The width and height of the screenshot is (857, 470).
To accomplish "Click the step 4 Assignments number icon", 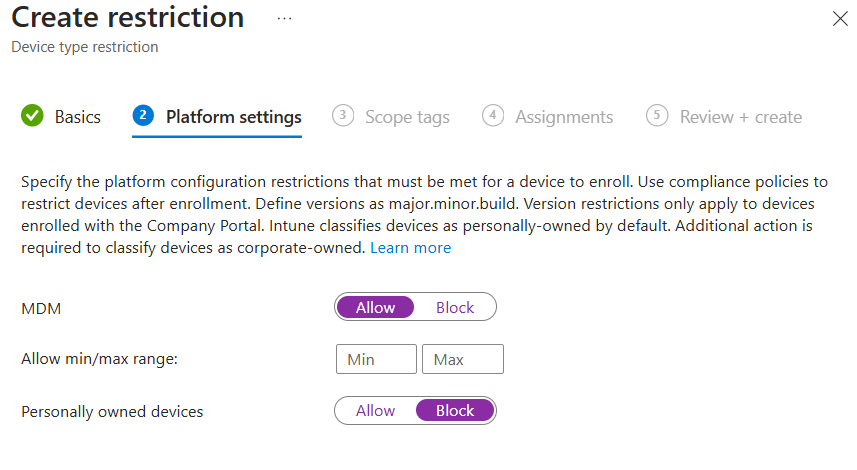I will click(x=493, y=116).
